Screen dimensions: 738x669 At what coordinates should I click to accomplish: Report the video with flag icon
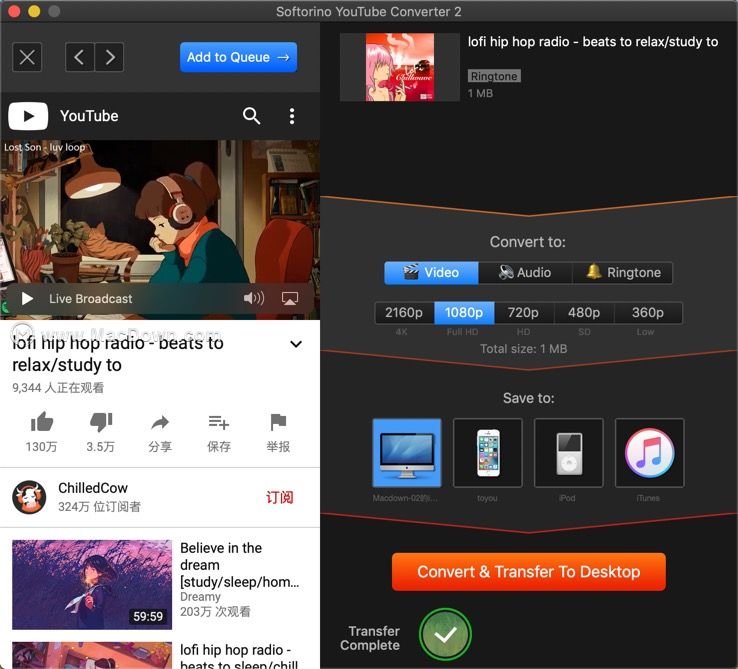[x=278, y=422]
